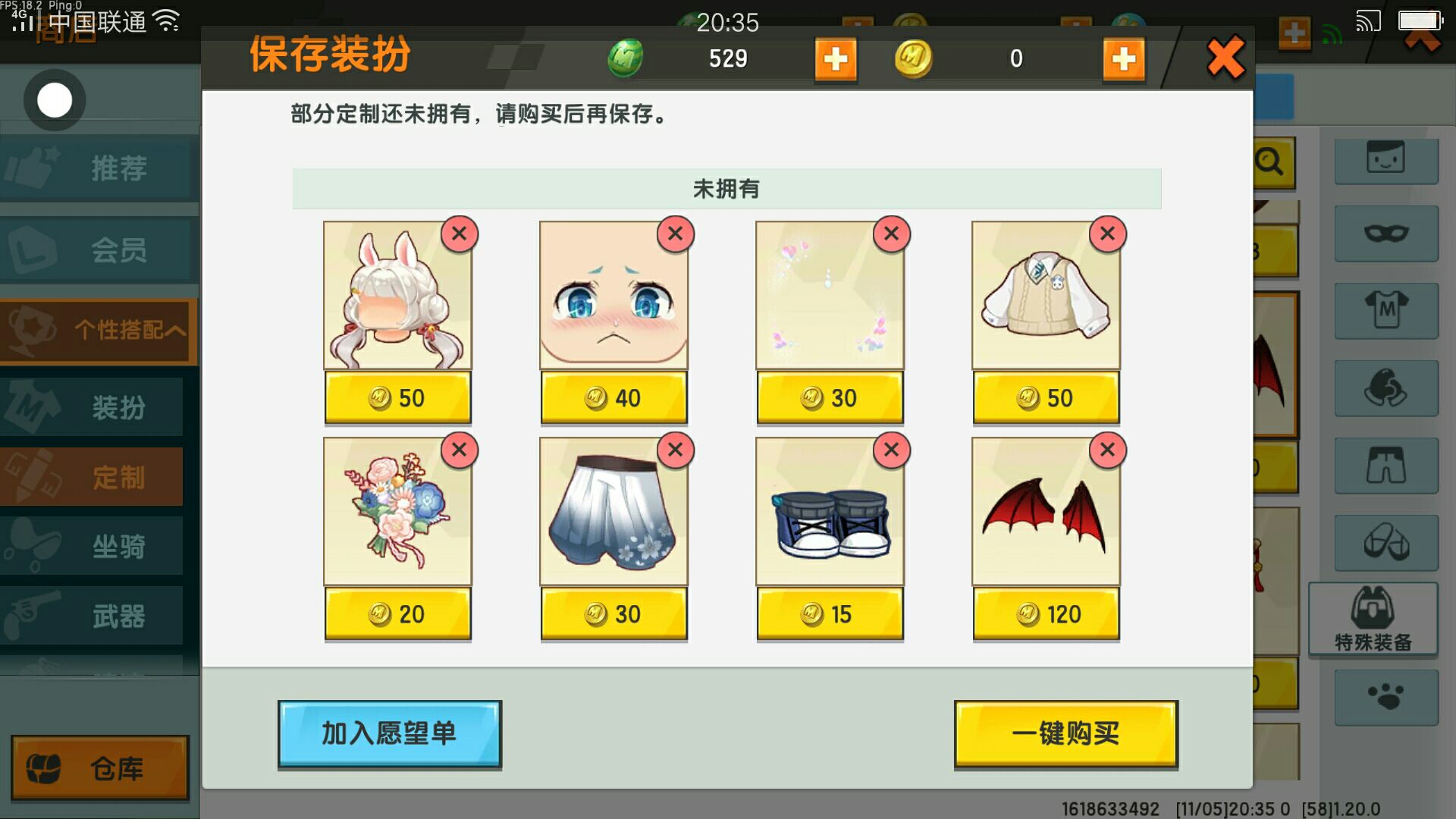1456x819 pixels.
Task: Click the 一键购买 button
Action: click(x=1066, y=733)
